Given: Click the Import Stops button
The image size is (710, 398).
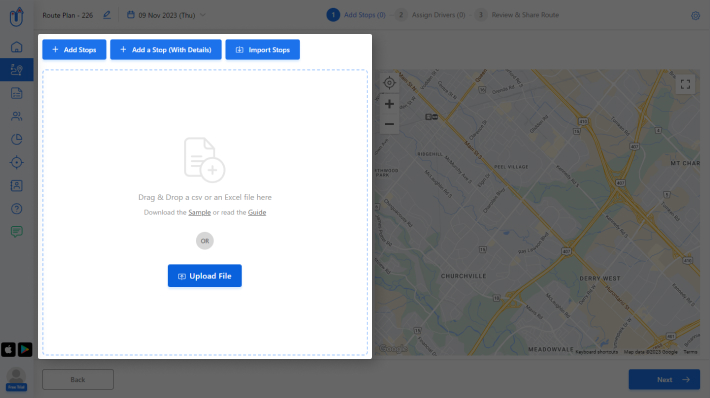Looking at the screenshot, I should click(263, 50).
